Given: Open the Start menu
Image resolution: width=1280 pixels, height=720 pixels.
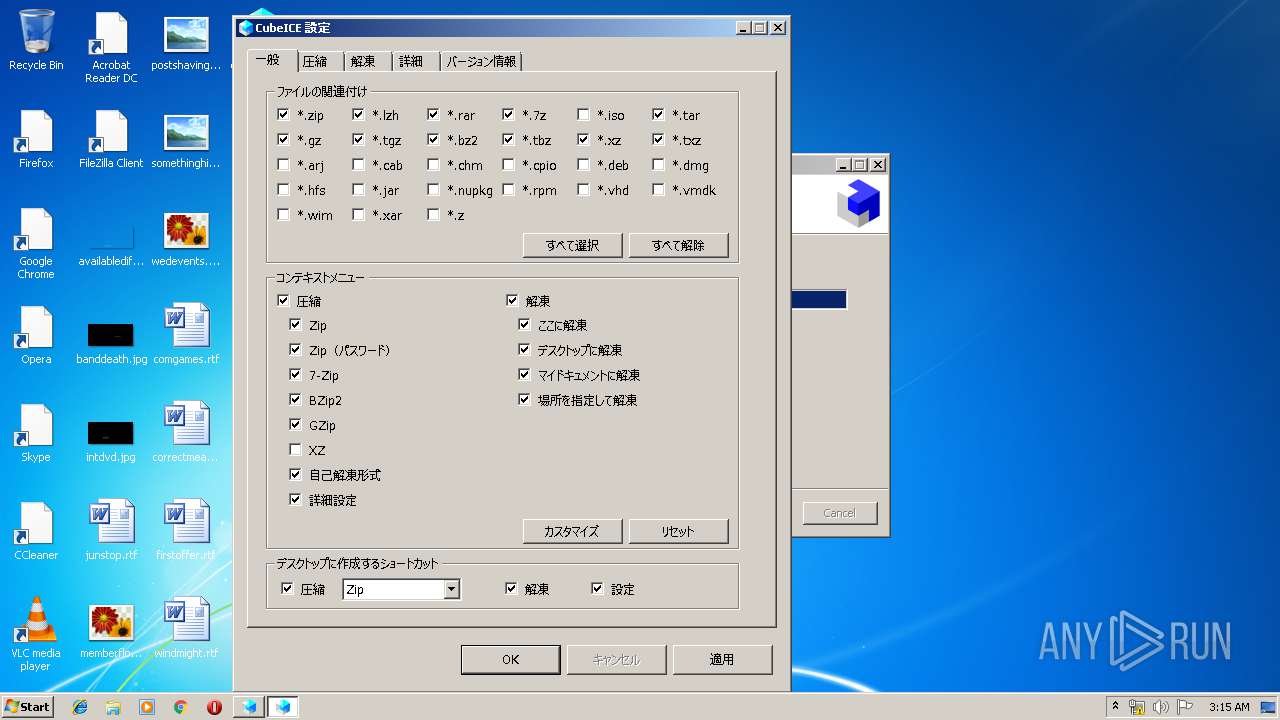Looking at the screenshot, I should (27, 707).
